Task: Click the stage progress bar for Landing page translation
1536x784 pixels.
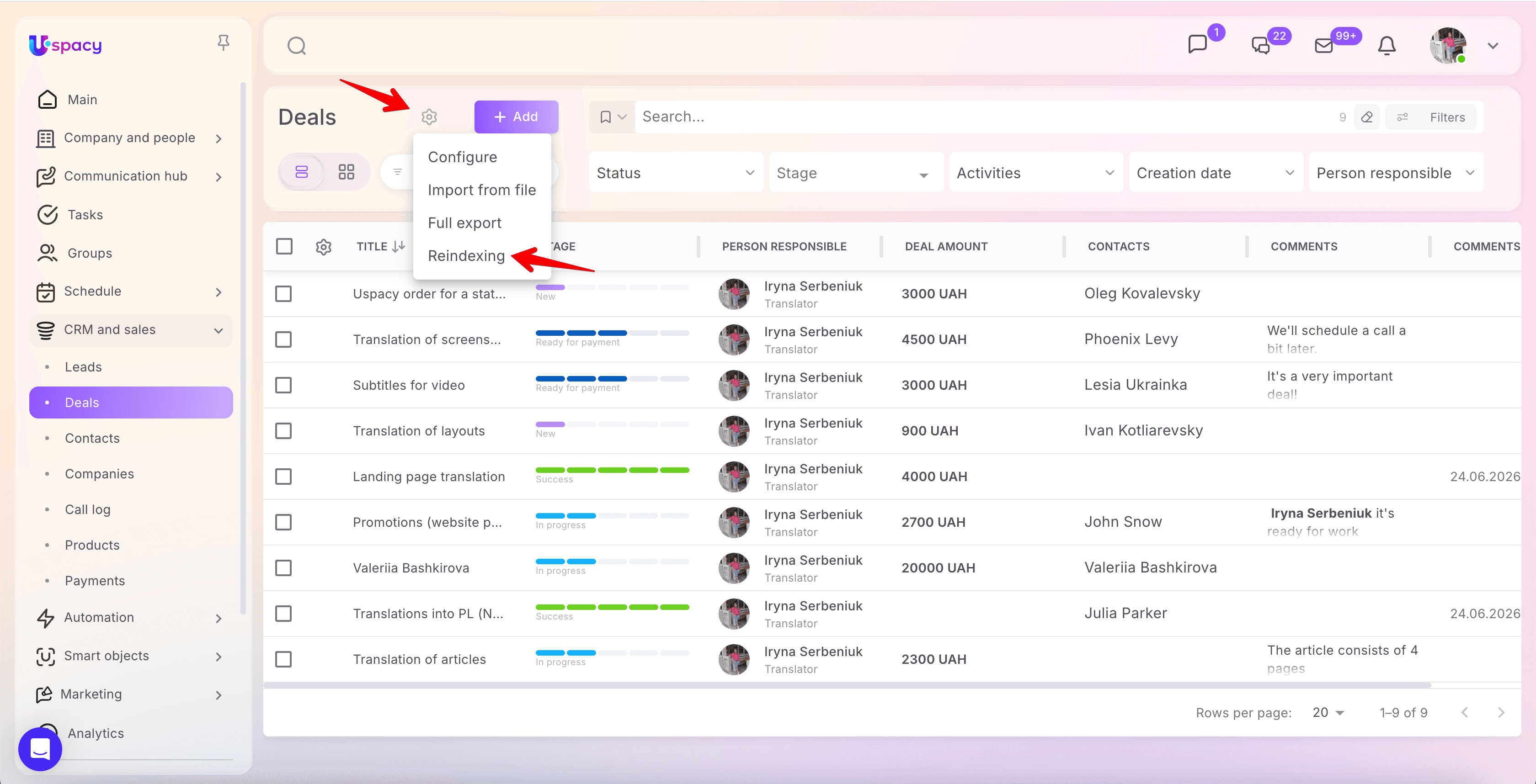Action: click(612, 470)
